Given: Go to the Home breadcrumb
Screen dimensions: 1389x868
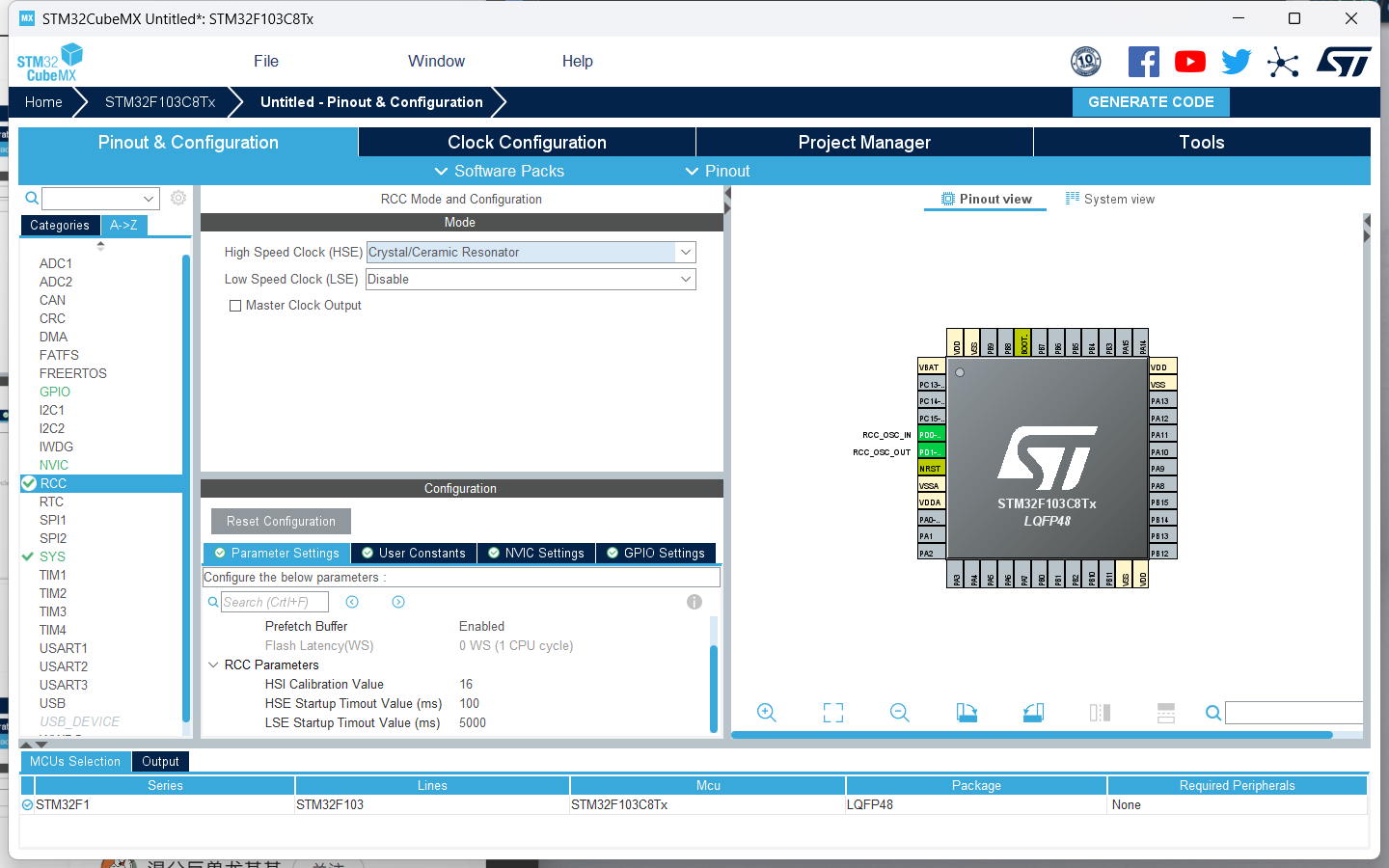Looking at the screenshot, I should tap(43, 102).
